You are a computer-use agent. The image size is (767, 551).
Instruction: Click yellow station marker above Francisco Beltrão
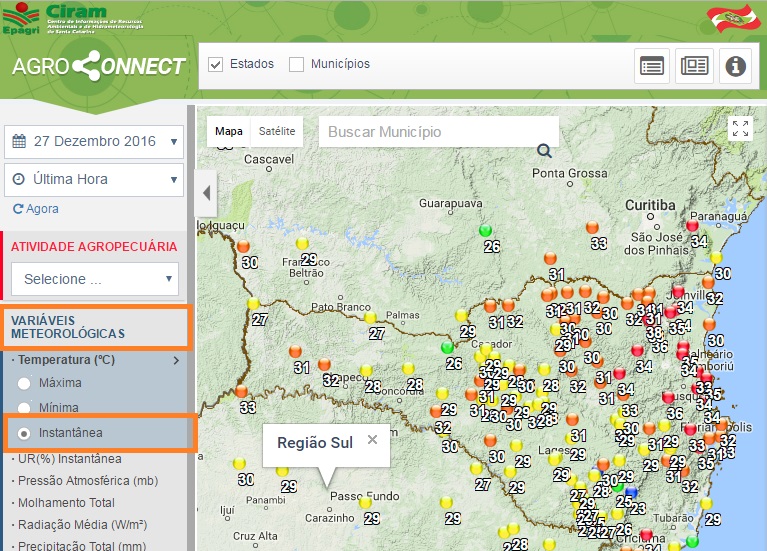pos(302,243)
